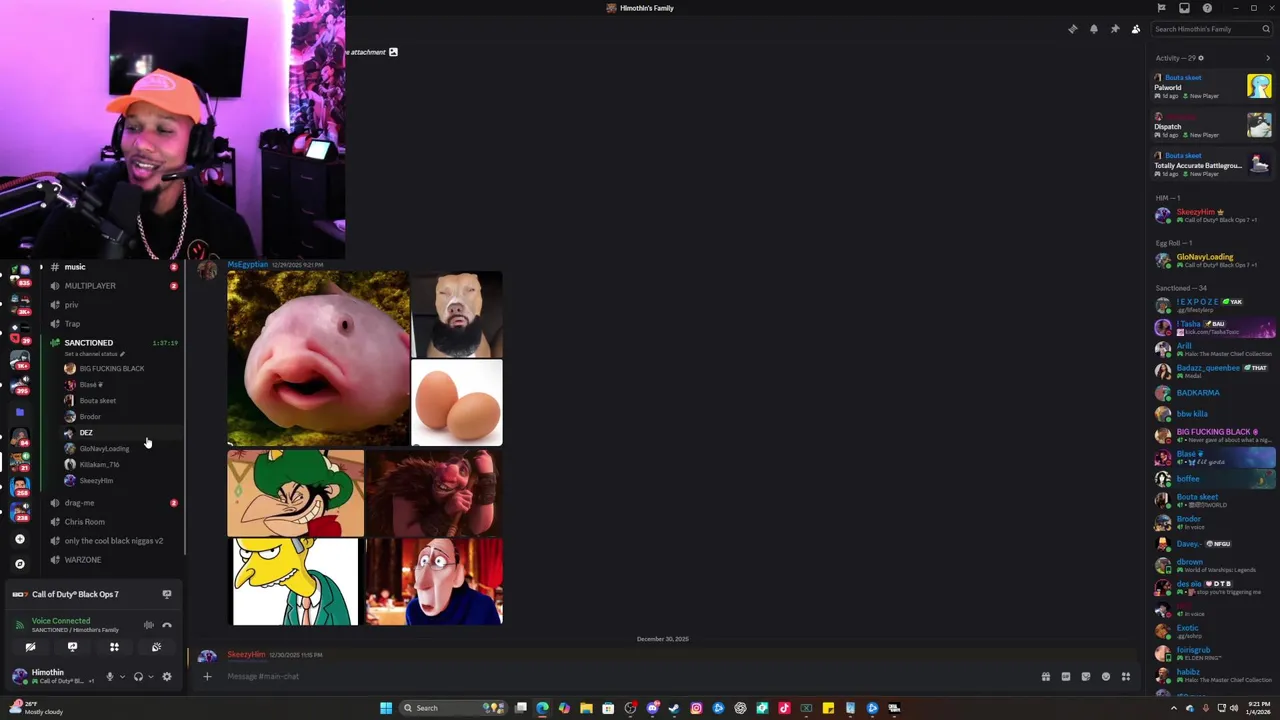Show pinned messages
The height and width of the screenshot is (720, 1280).
[1115, 29]
